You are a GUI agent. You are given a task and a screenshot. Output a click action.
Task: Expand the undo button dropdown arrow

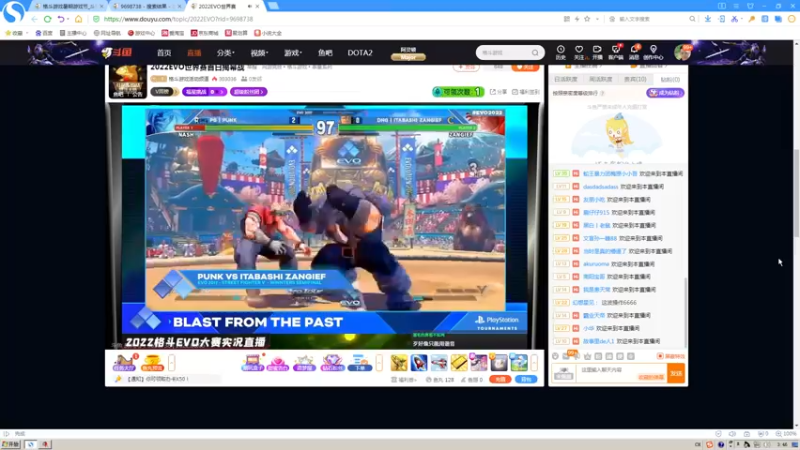(68, 19)
